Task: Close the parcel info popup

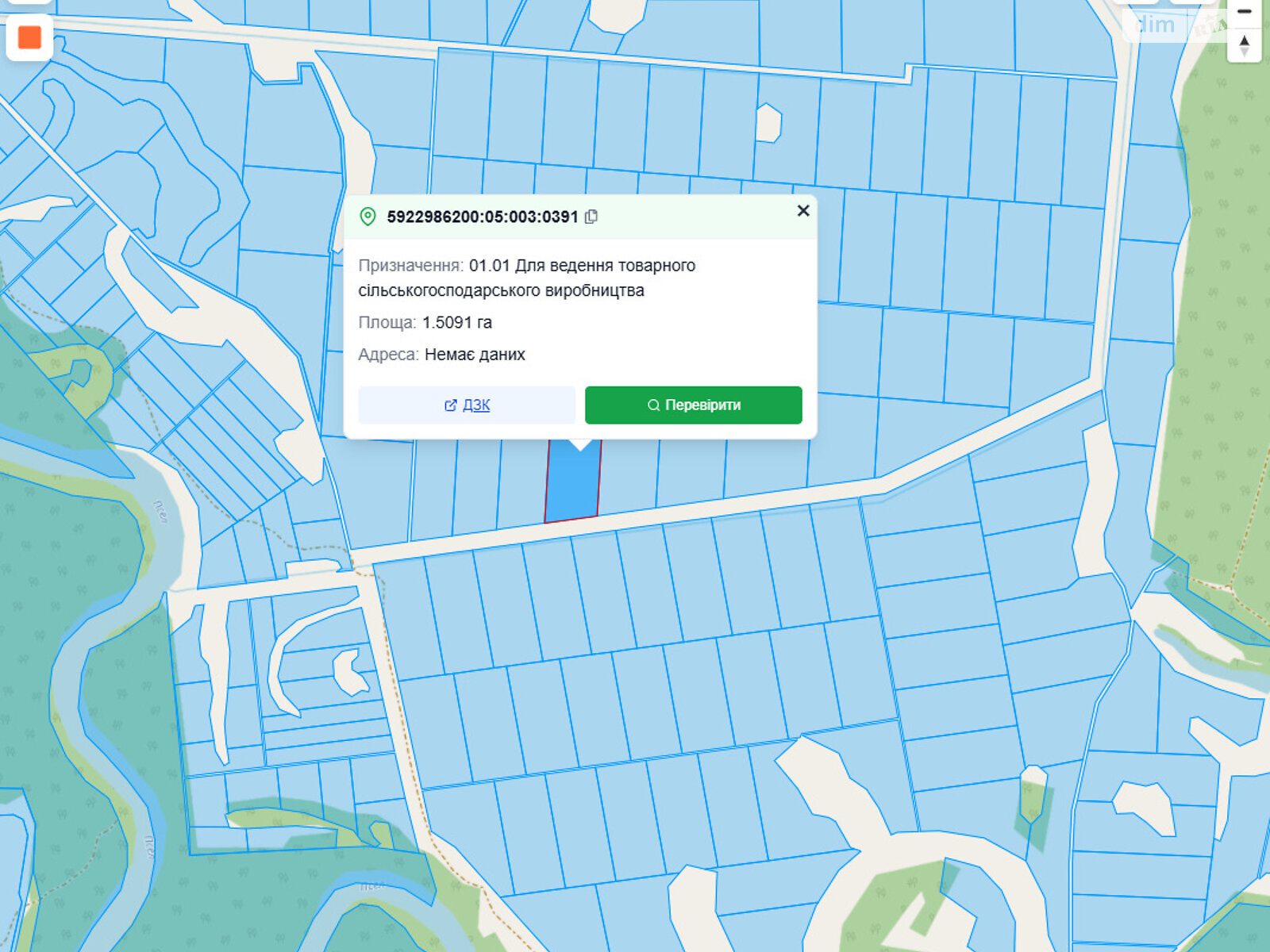Action: coord(802,210)
